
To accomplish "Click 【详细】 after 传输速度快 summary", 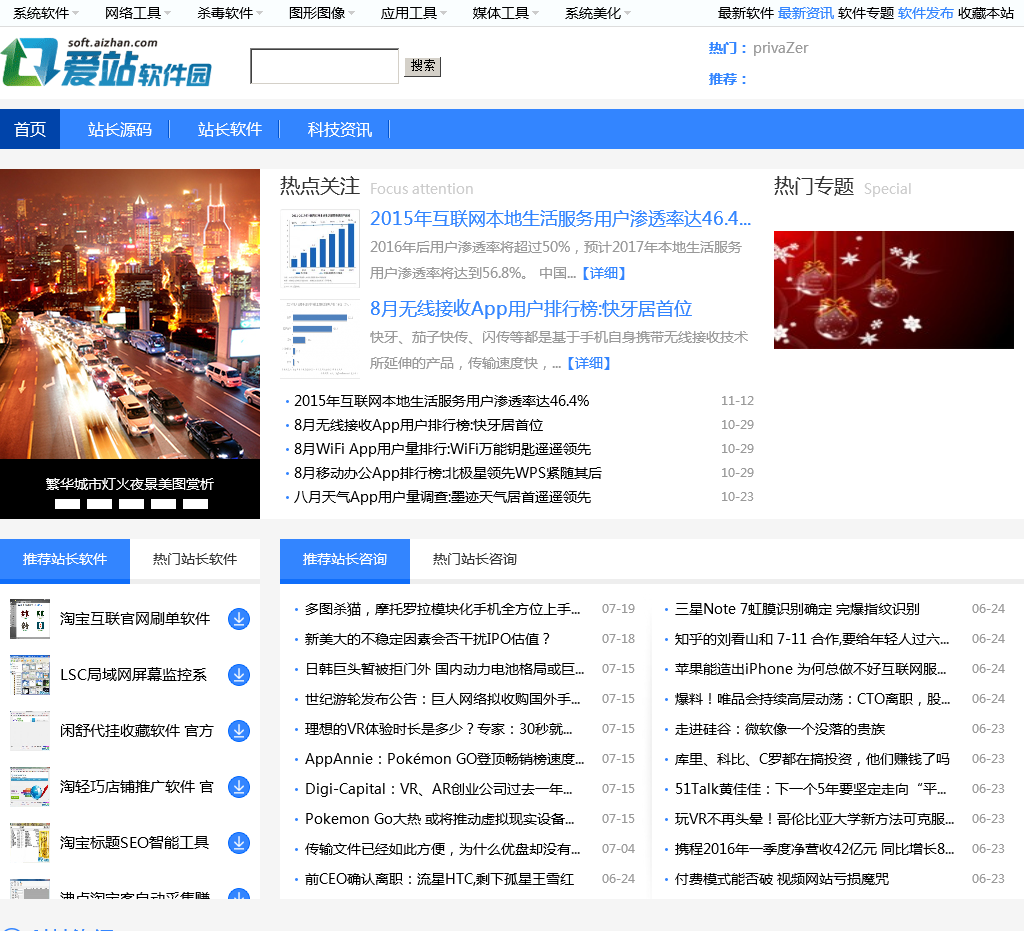I will [588, 363].
